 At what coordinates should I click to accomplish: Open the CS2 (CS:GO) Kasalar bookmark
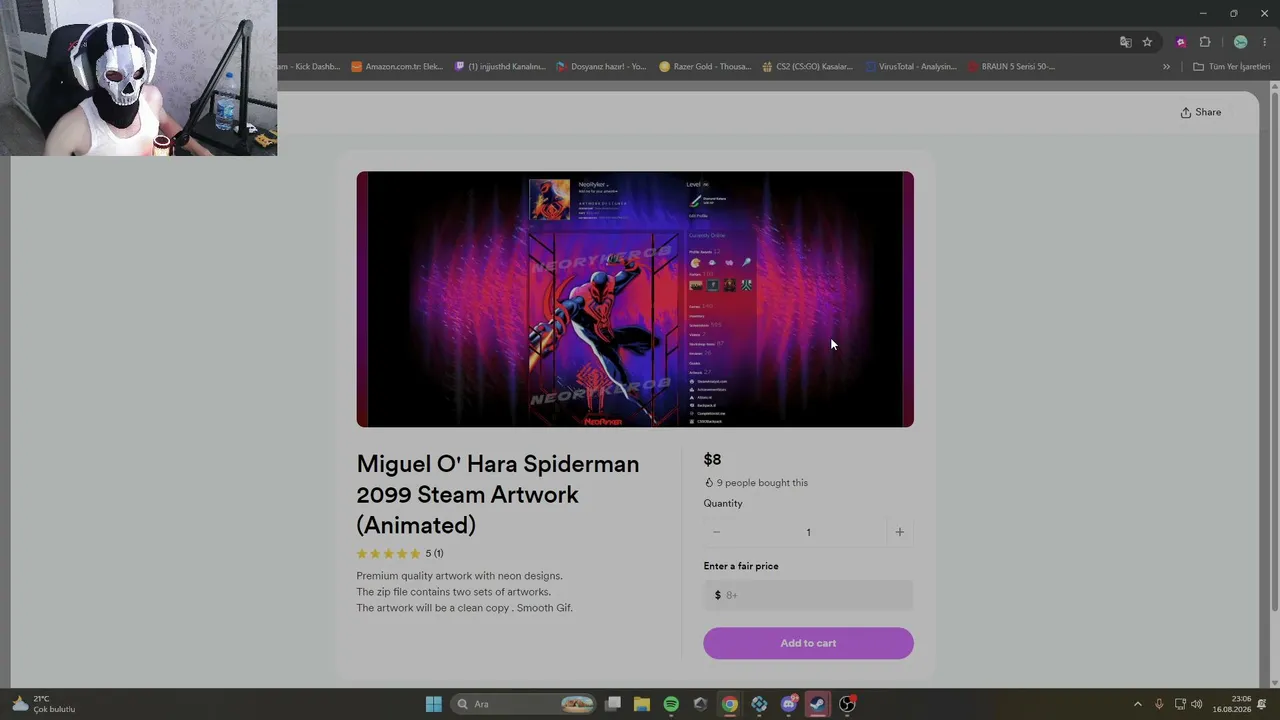tap(807, 67)
